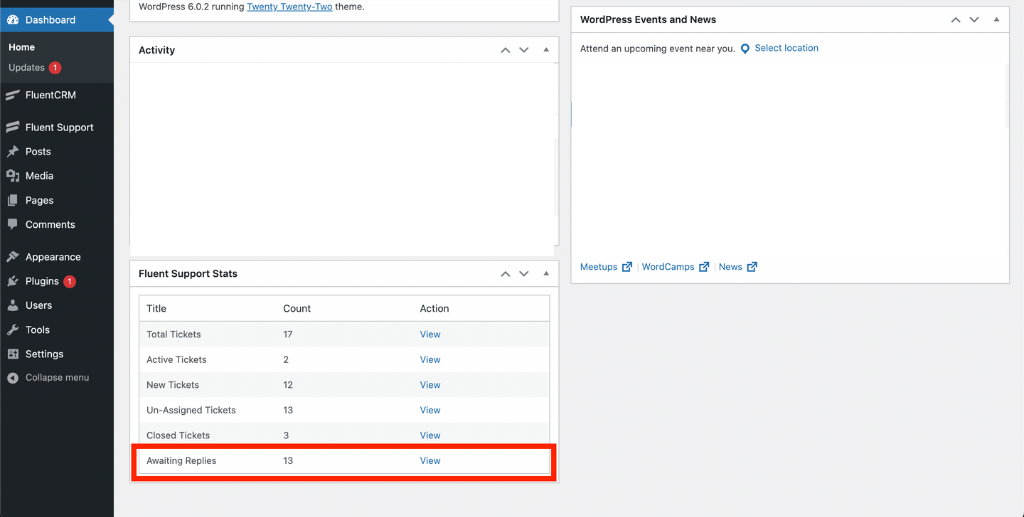Click the Tools wrench icon

click(x=12, y=330)
